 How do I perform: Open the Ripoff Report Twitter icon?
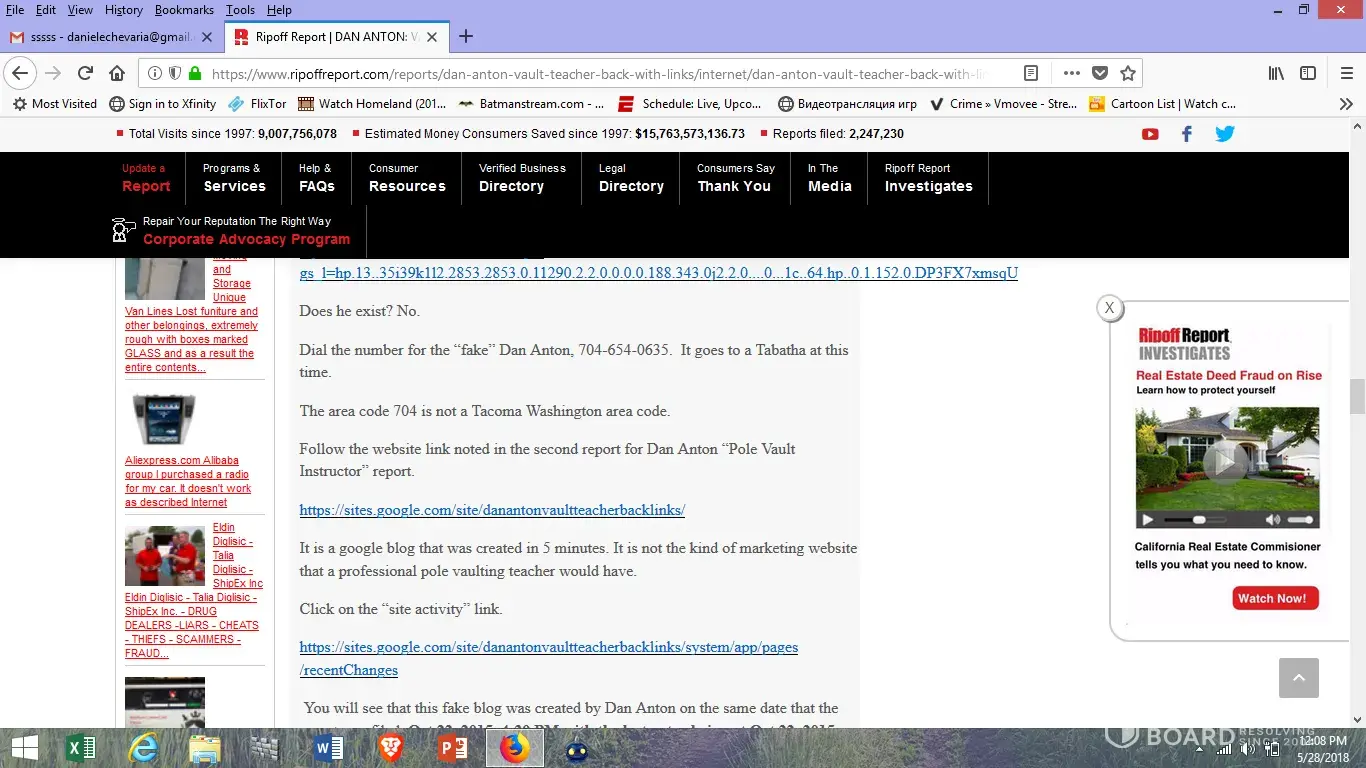(1224, 134)
